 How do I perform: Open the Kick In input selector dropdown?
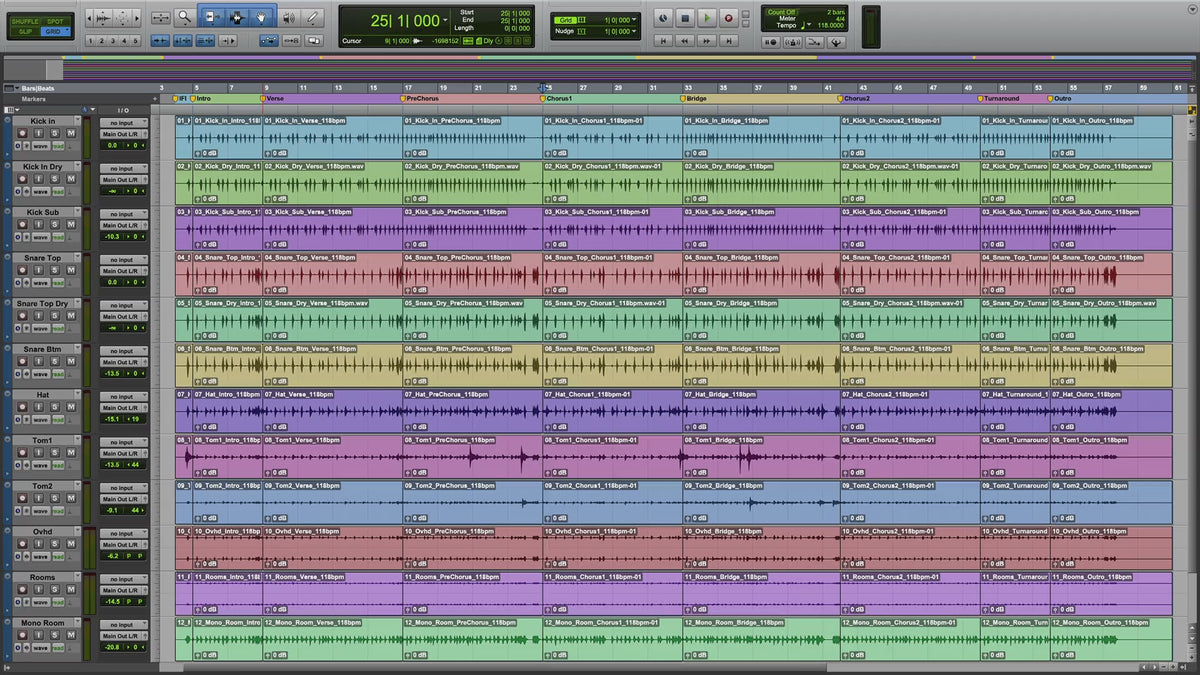pyautogui.click(x=123, y=123)
